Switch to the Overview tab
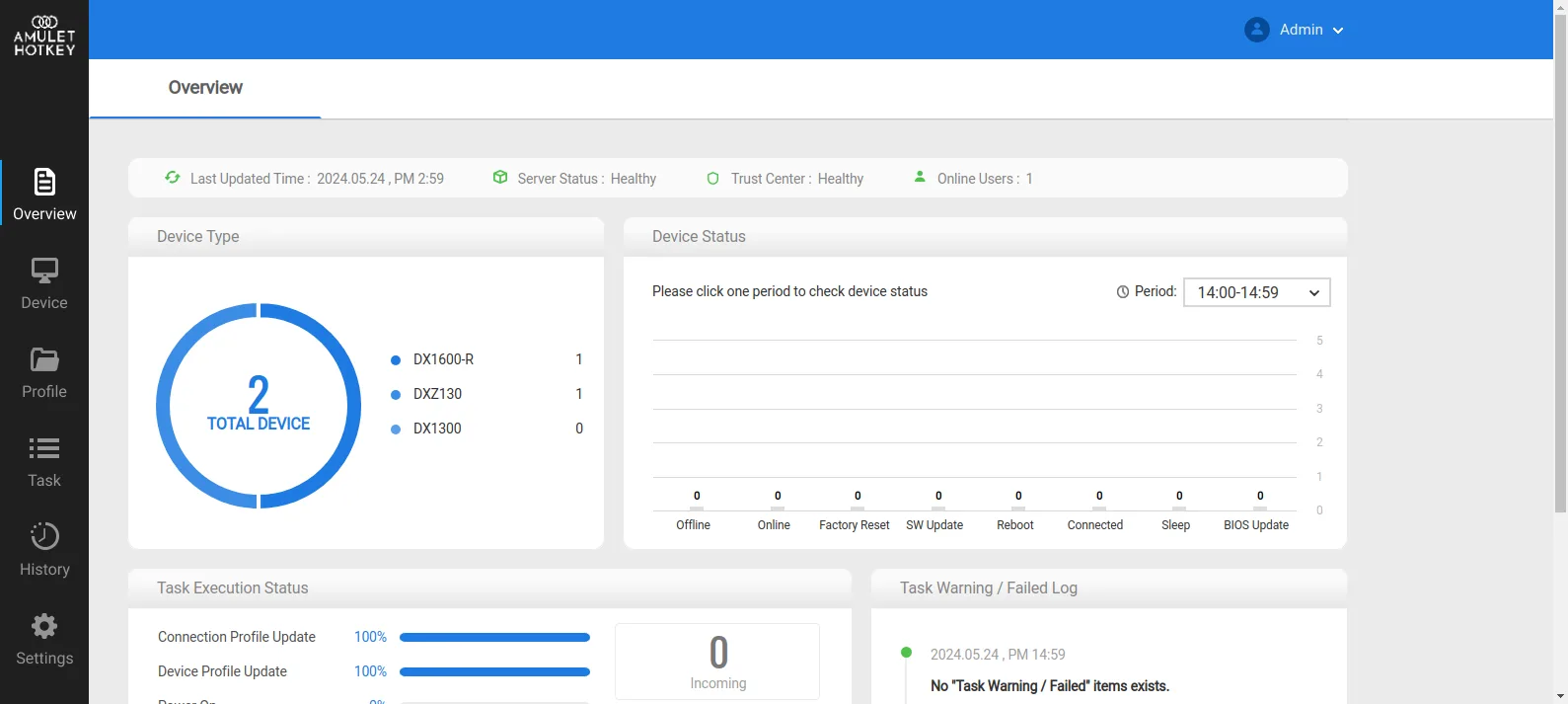 [x=205, y=88]
